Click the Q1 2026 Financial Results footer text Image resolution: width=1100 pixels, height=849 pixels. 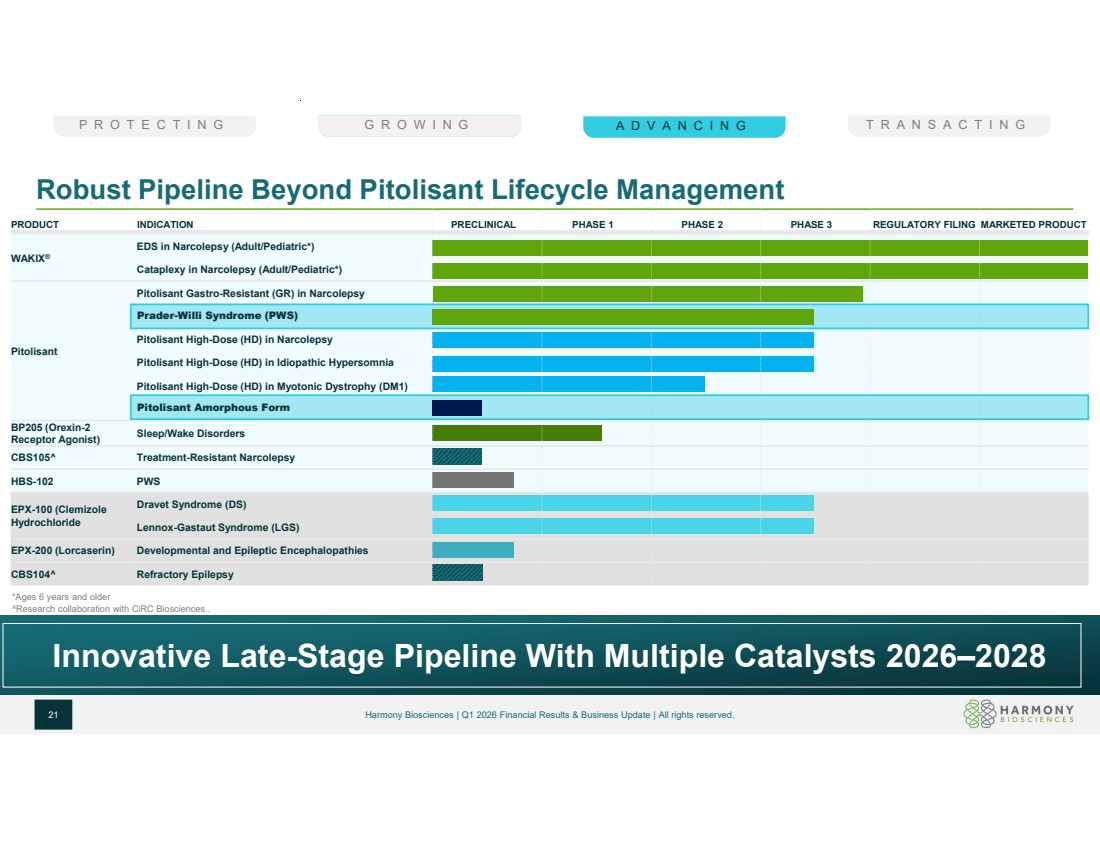pyautogui.click(x=549, y=715)
